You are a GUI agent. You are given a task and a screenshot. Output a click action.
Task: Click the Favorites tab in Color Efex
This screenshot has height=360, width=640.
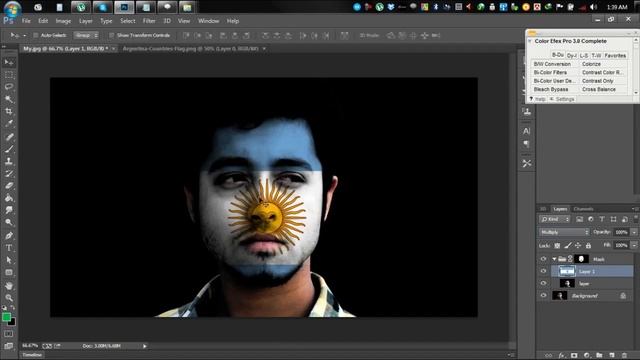coord(615,56)
